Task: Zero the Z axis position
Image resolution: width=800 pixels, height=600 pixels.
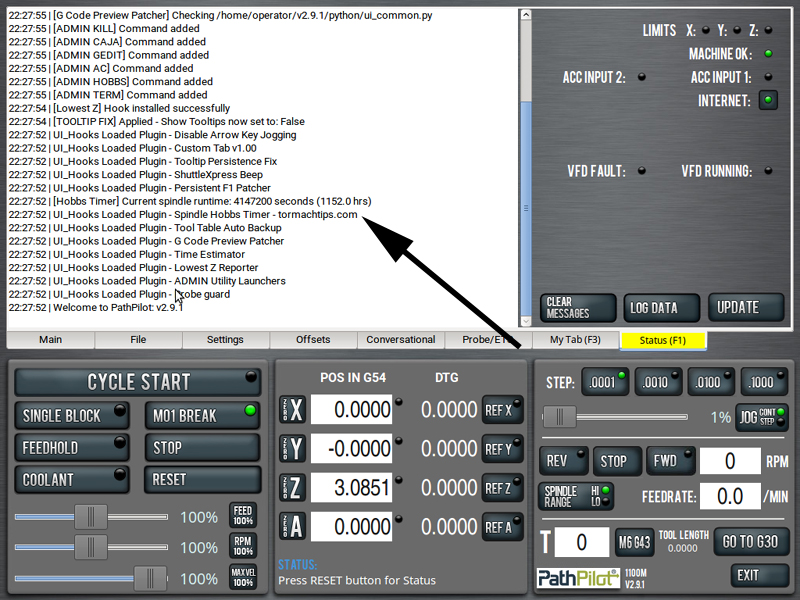Action: (292, 488)
